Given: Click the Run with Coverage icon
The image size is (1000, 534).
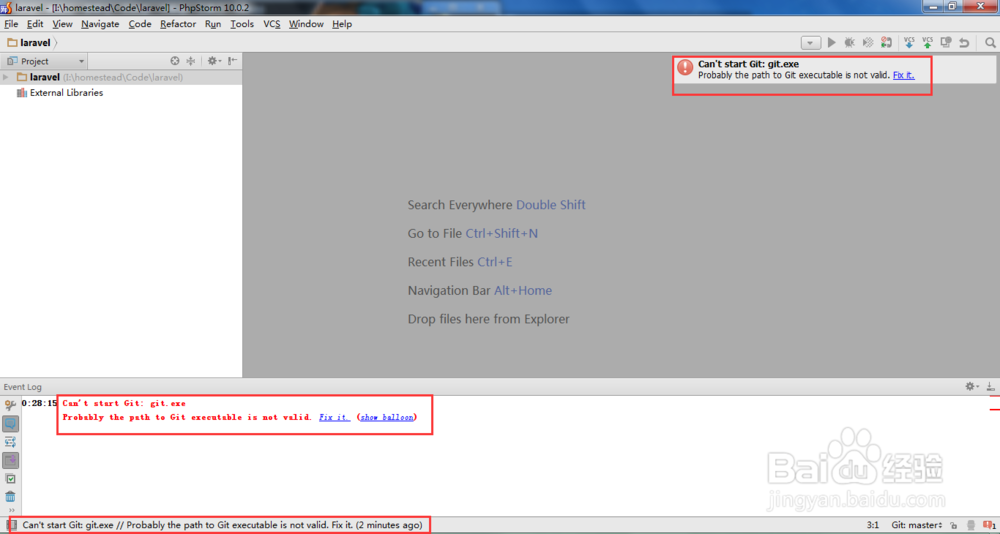Looking at the screenshot, I should tap(867, 43).
